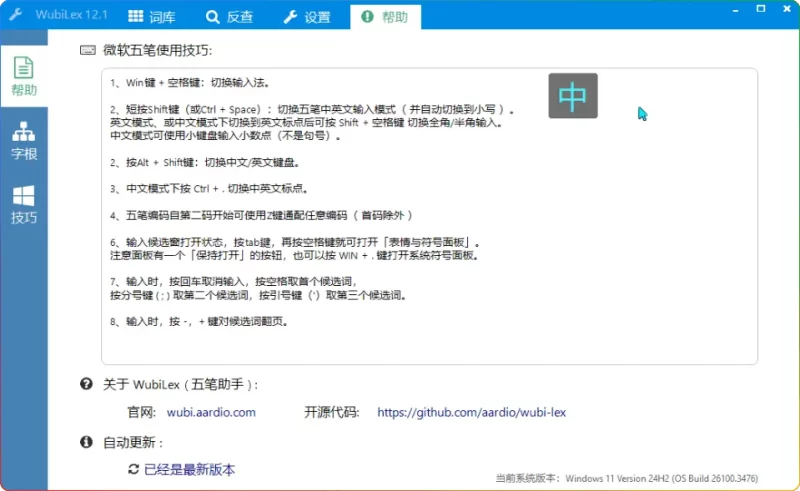Image resolution: width=800 pixels, height=491 pixels.
Task: Click the line about 切换全角/半角输入
Action: click(x=306, y=122)
